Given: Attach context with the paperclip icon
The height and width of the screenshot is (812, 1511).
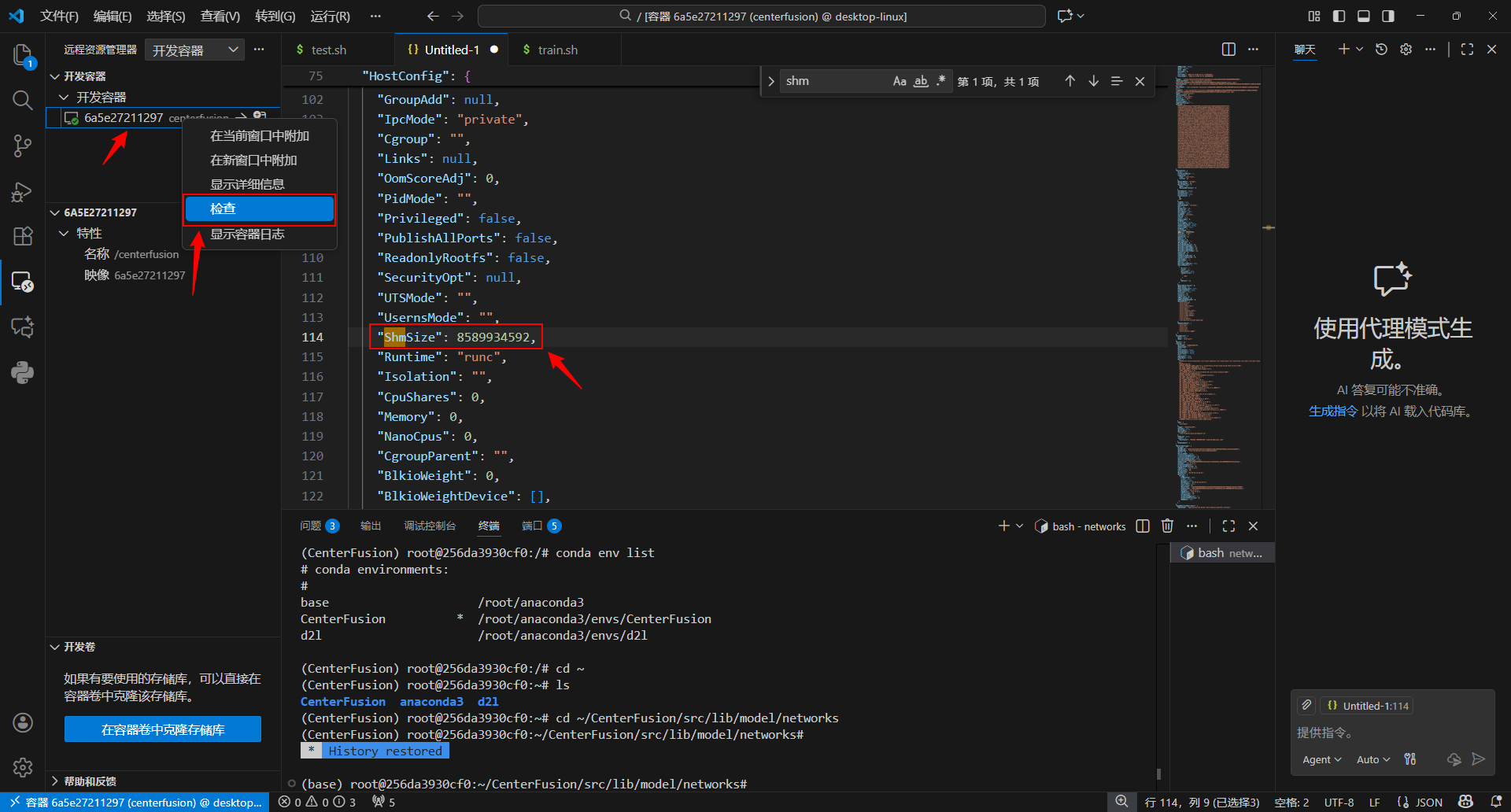Looking at the screenshot, I should [x=1306, y=705].
